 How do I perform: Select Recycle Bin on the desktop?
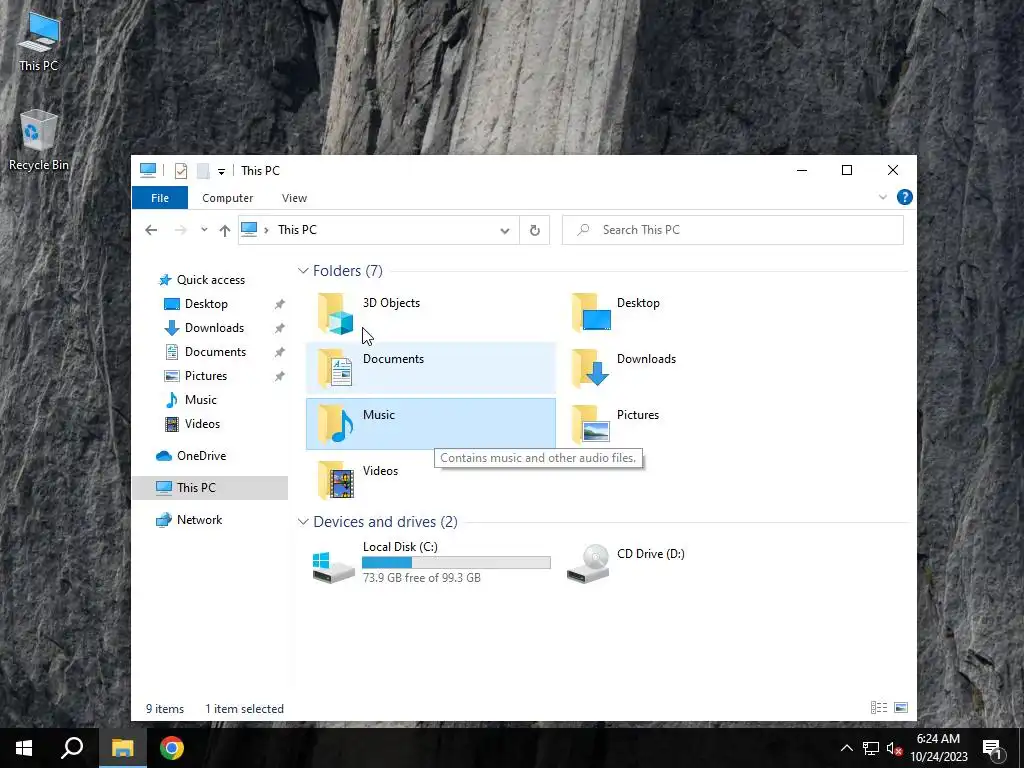click(x=39, y=140)
